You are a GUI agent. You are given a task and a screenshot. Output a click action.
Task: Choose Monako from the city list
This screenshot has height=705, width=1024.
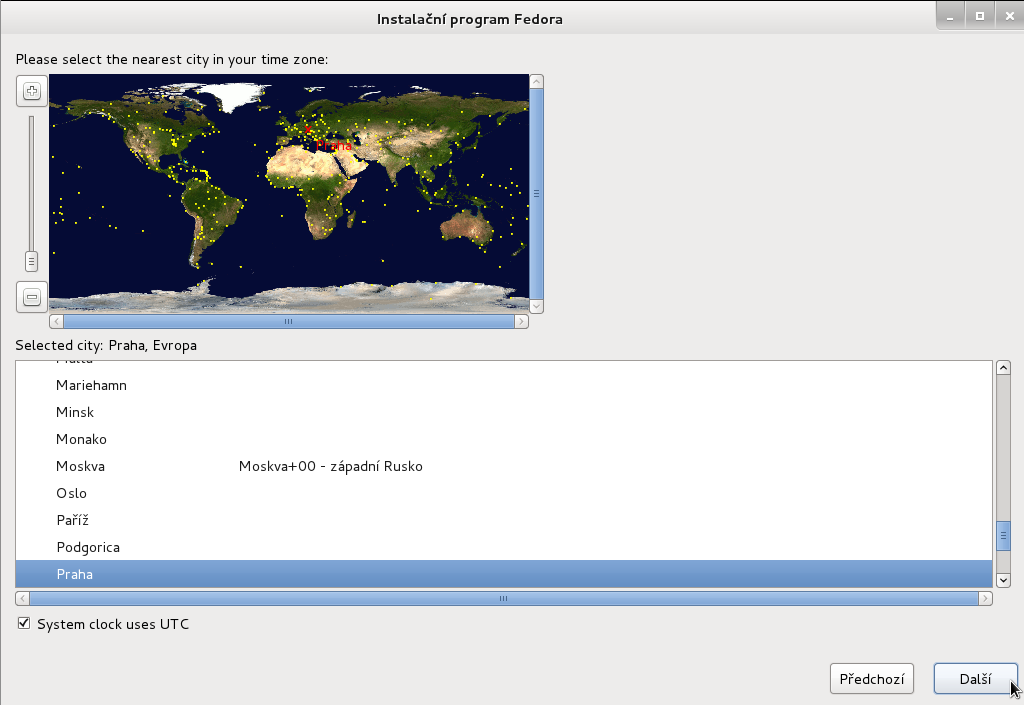81,439
